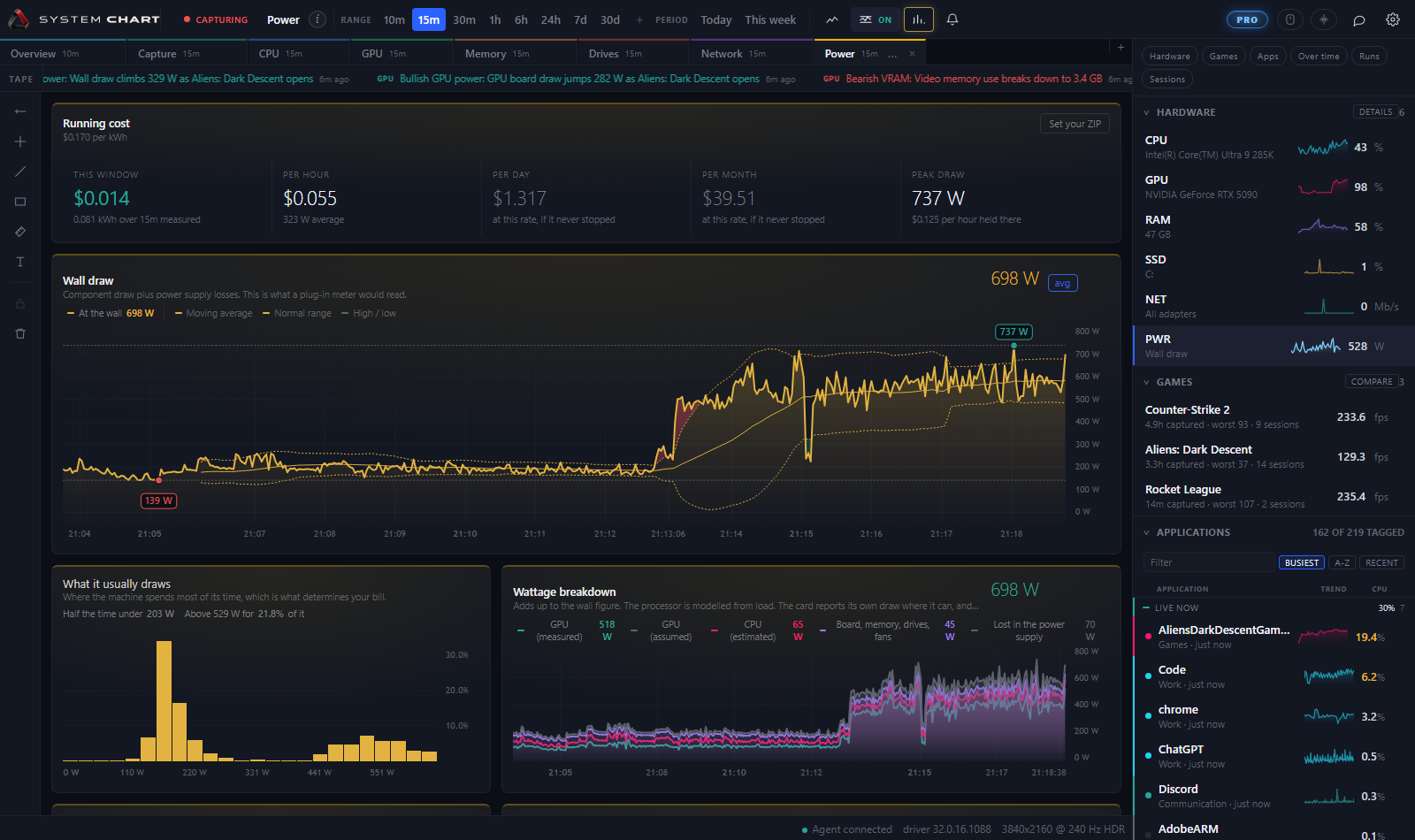Image resolution: width=1415 pixels, height=840 pixels.
Task: Sort applications A-Z
Action: pyautogui.click(x=1342, y=563)
